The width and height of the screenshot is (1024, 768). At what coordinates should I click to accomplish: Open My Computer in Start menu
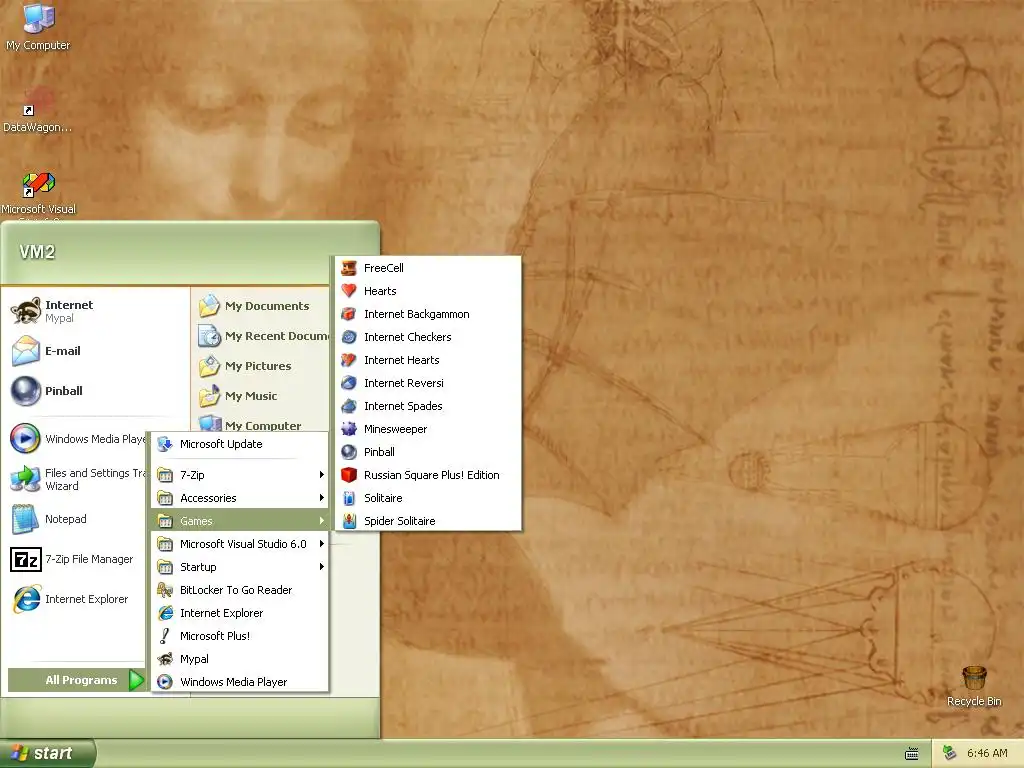coord(261,423)
